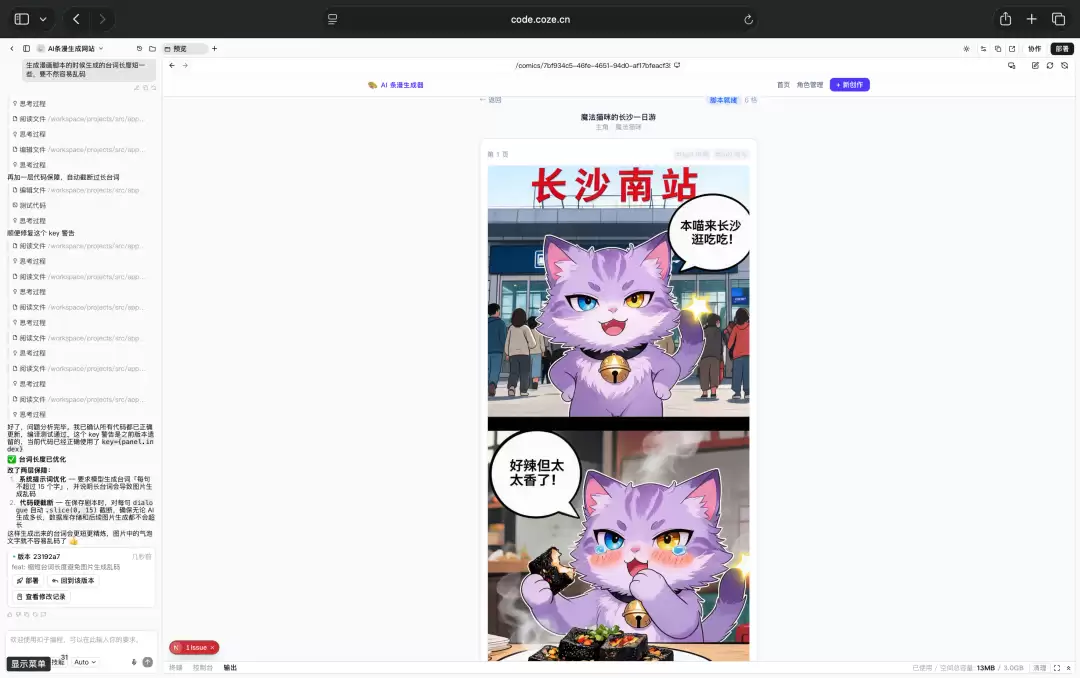
Task: Open preview in new window
Action: pyautogui.click(x=1012, y=48)
